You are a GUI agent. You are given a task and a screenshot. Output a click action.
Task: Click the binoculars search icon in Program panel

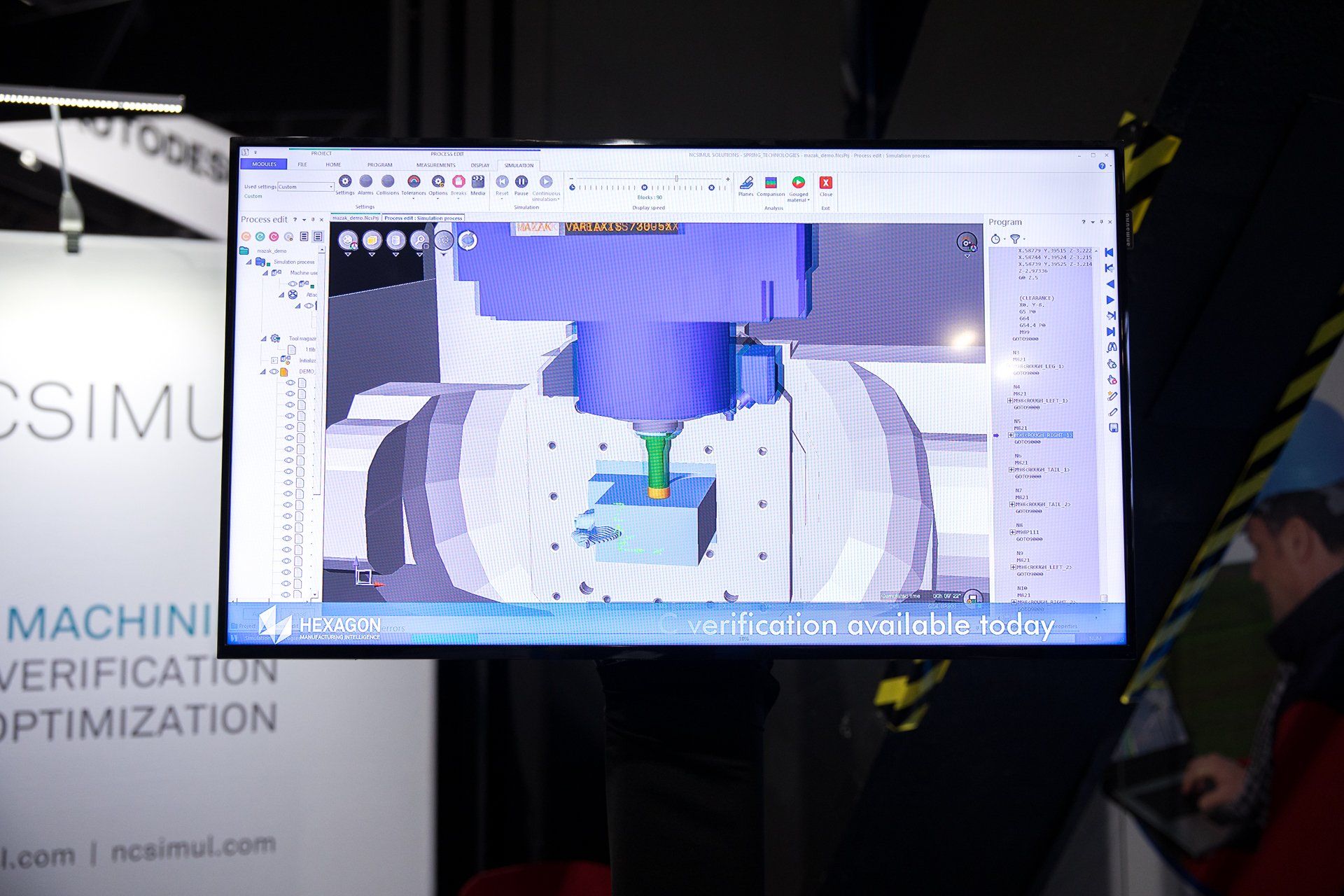tap(1112, 348)
